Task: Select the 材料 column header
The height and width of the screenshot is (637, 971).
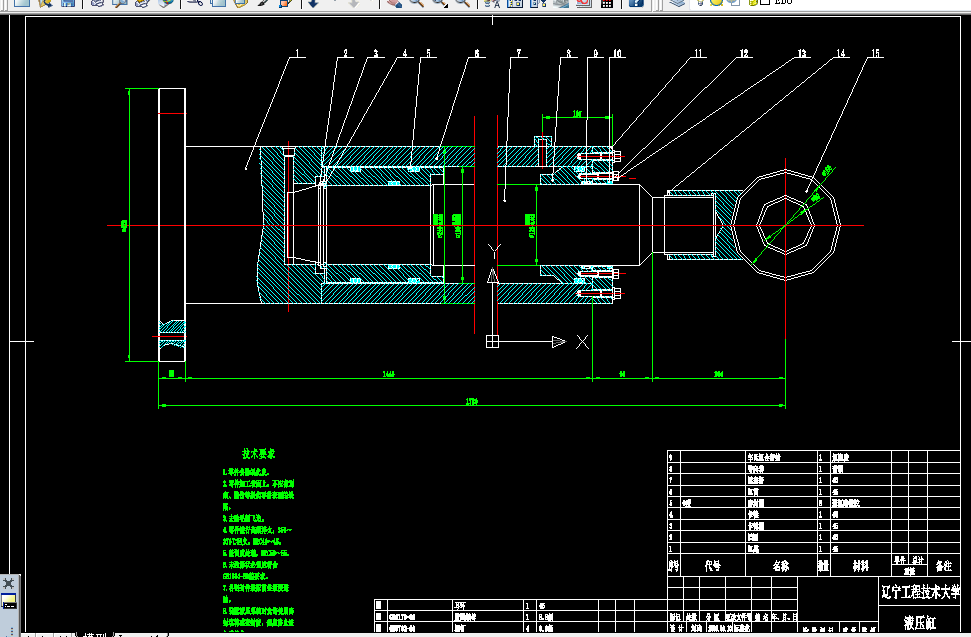Action: [x=860, y=566]
